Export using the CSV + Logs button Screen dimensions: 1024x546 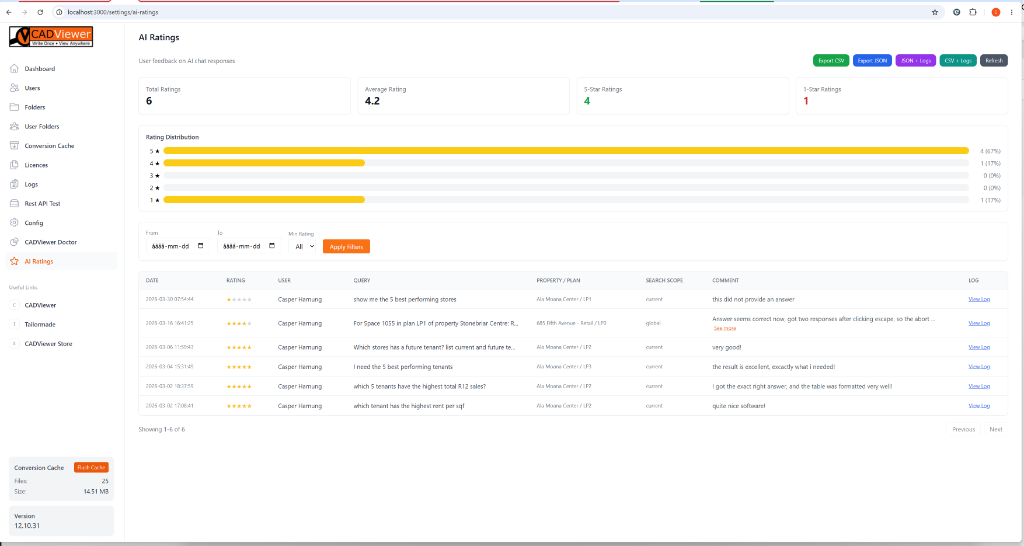(x=958, y=61)
